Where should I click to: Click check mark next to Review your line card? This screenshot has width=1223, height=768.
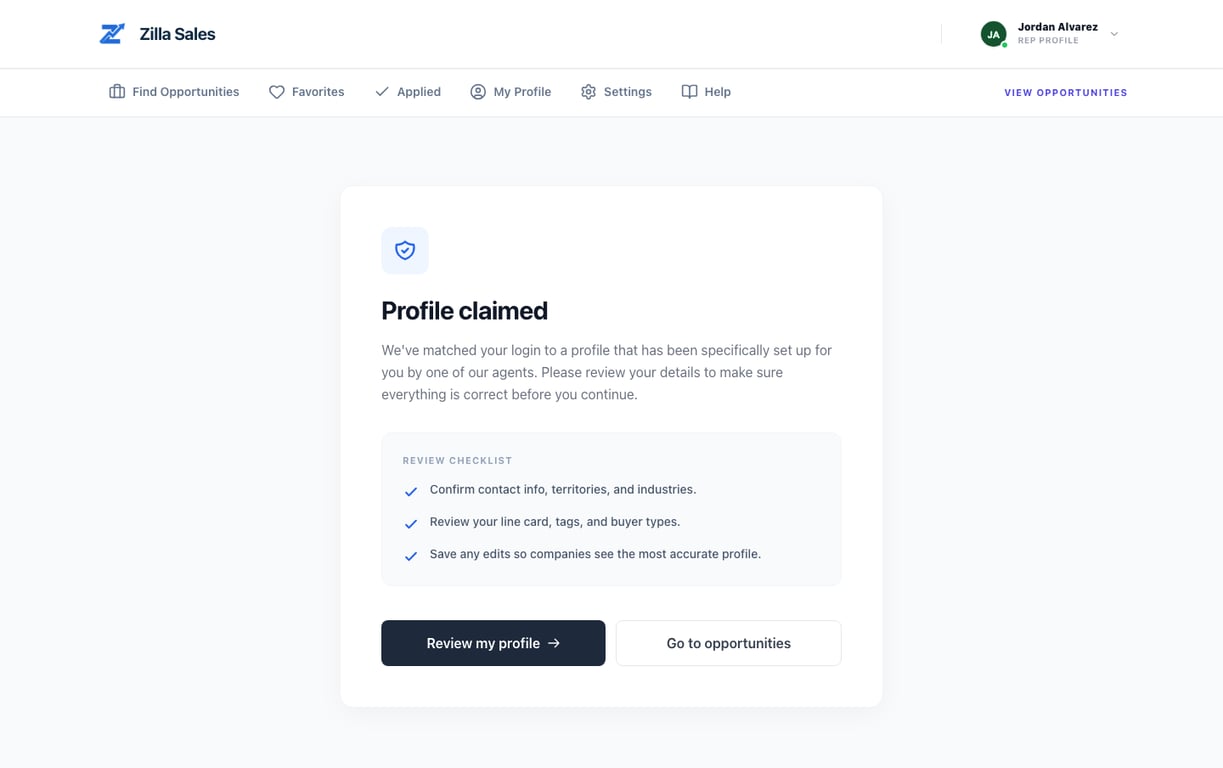411,524
